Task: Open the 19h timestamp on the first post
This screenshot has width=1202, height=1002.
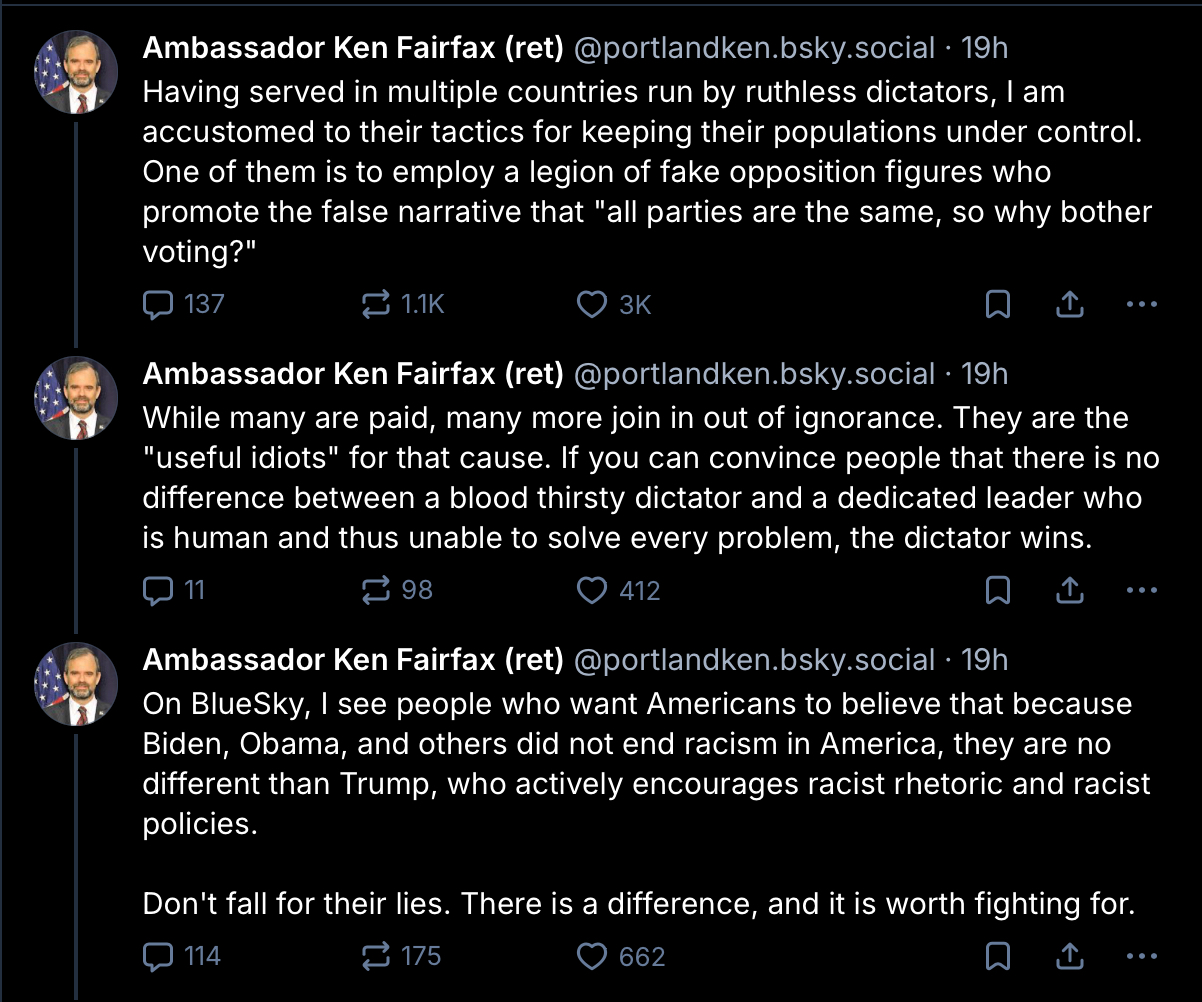Action: pyautogui.click(x=984, y=47)
